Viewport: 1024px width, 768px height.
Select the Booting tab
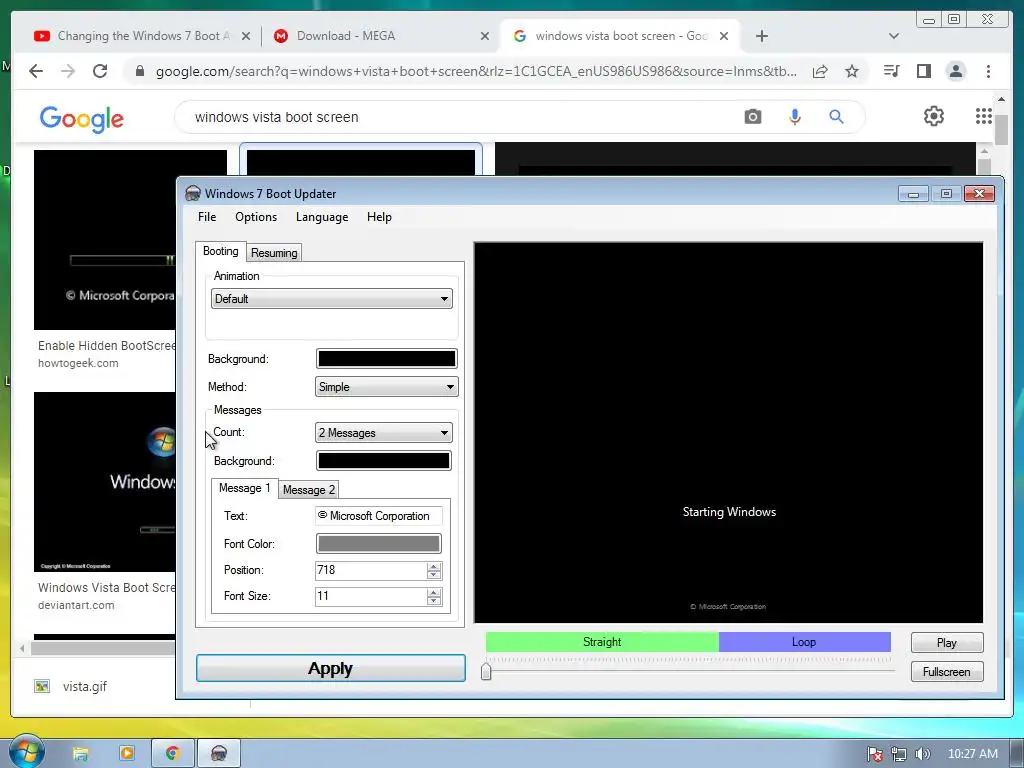pyautogui.click(x=221, y=251)
